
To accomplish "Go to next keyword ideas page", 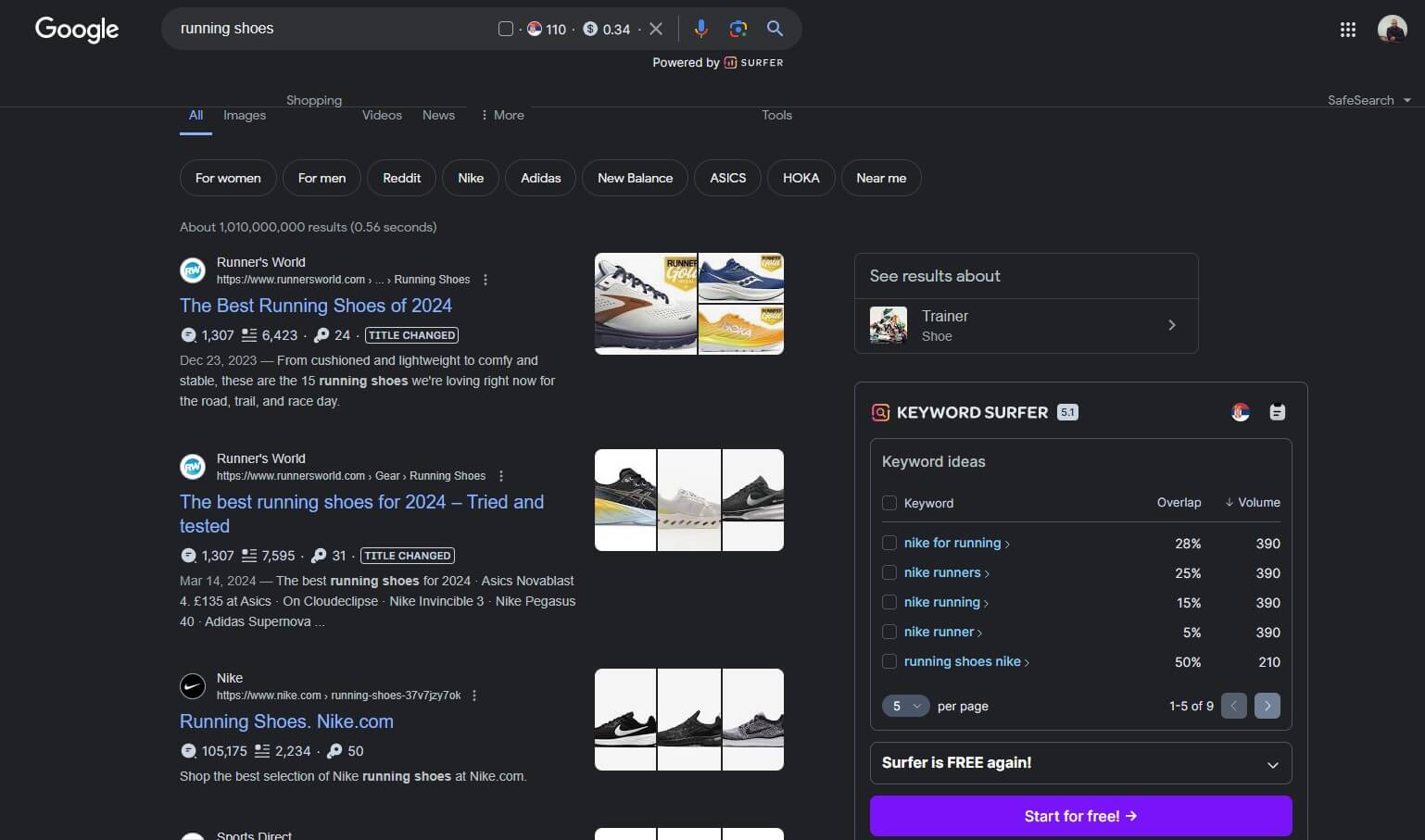I will (x=1267, y=706).
